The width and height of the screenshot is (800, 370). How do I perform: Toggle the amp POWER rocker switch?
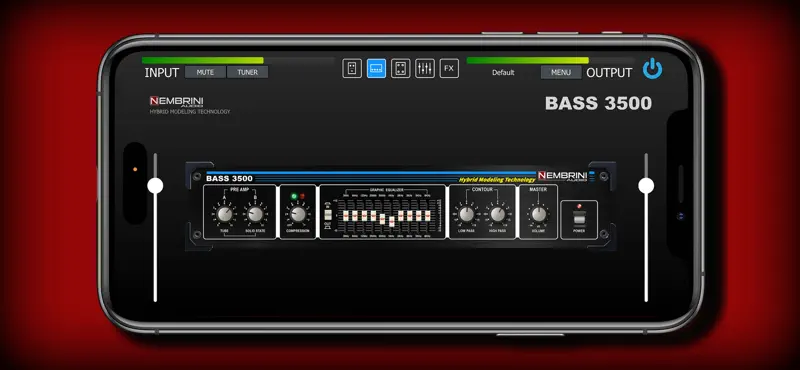[x=579, y=219]
